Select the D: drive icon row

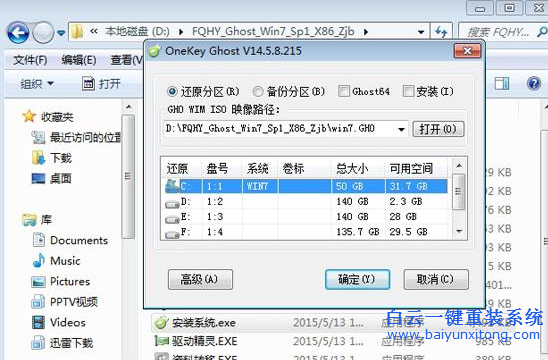pyautogui.click(x=172, y=203)
